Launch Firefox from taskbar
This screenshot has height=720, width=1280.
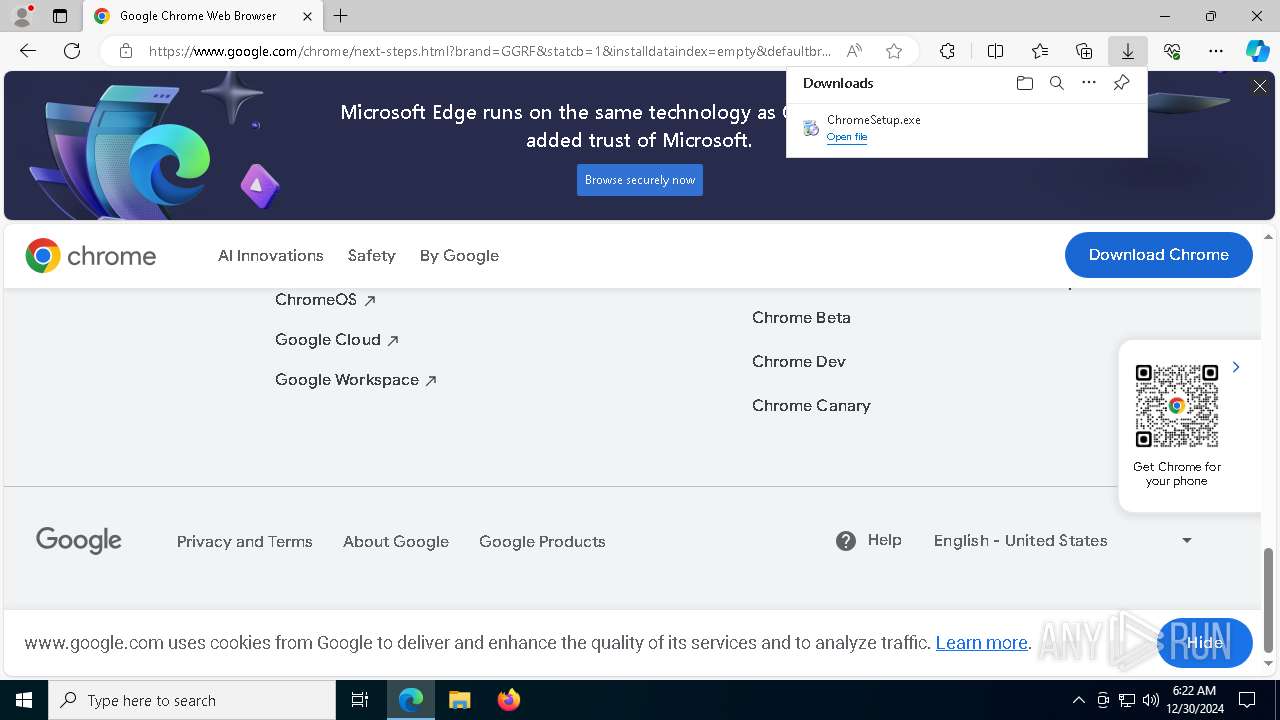509,700
